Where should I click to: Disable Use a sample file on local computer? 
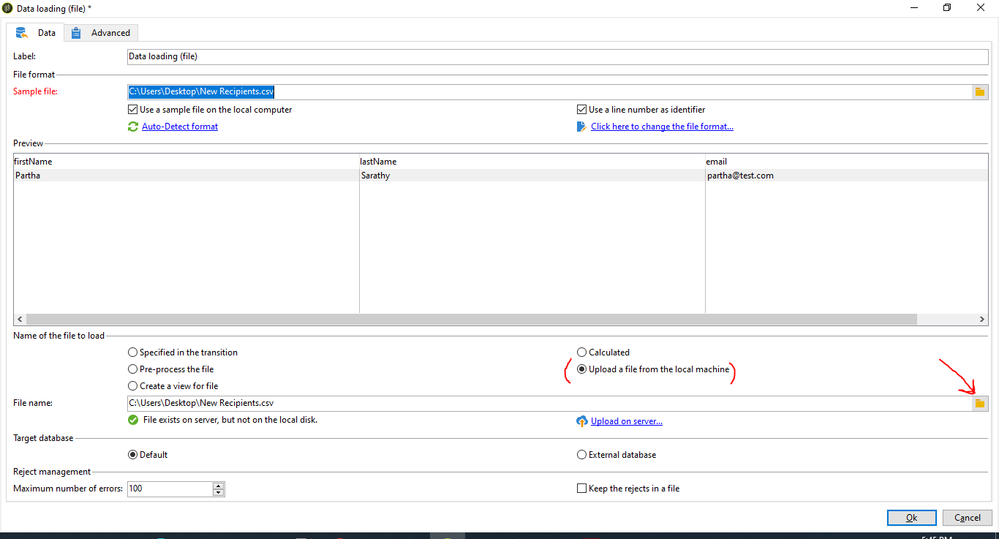click(133, 110)
